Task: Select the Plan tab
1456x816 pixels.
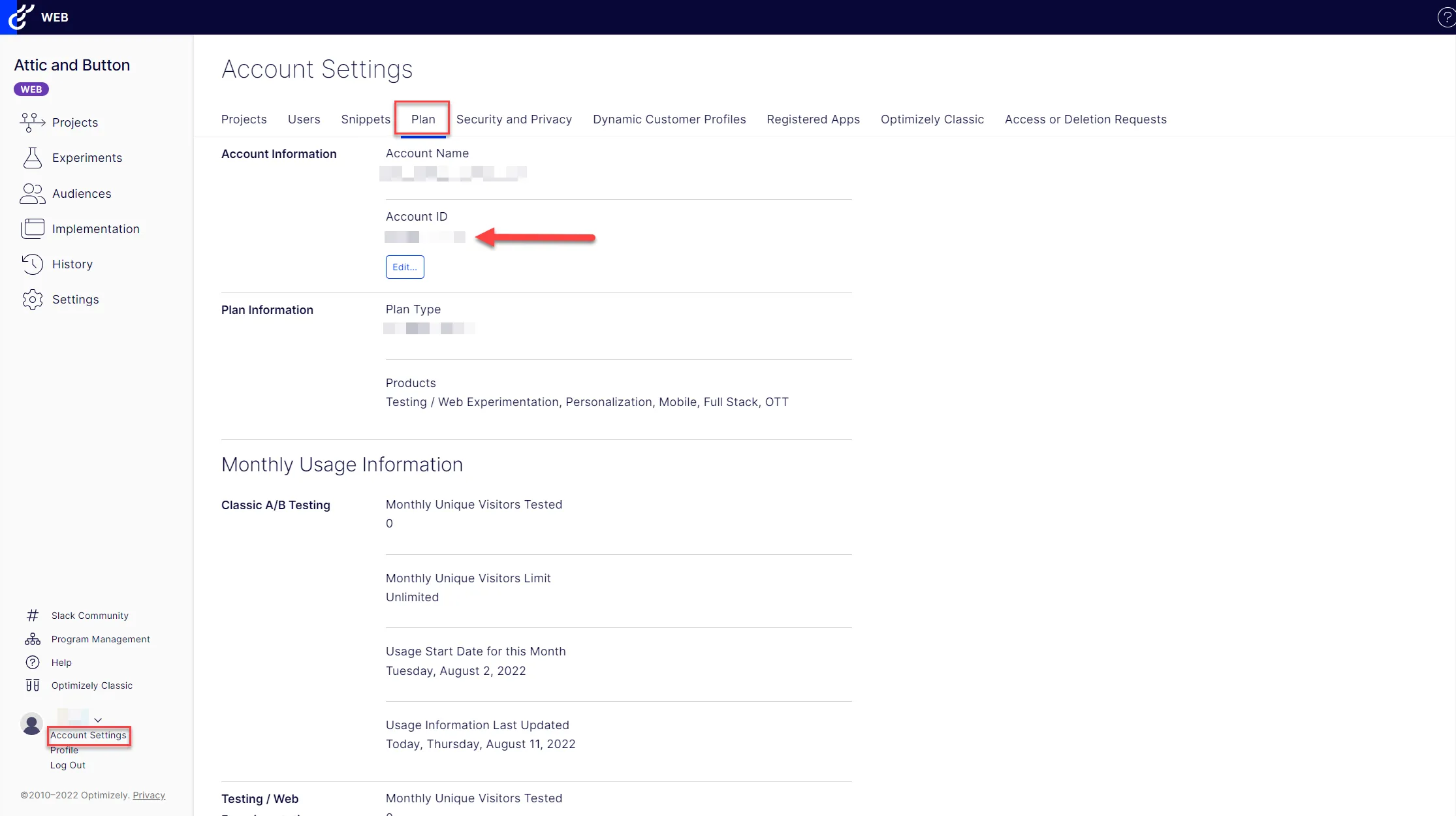Action: 423,119
